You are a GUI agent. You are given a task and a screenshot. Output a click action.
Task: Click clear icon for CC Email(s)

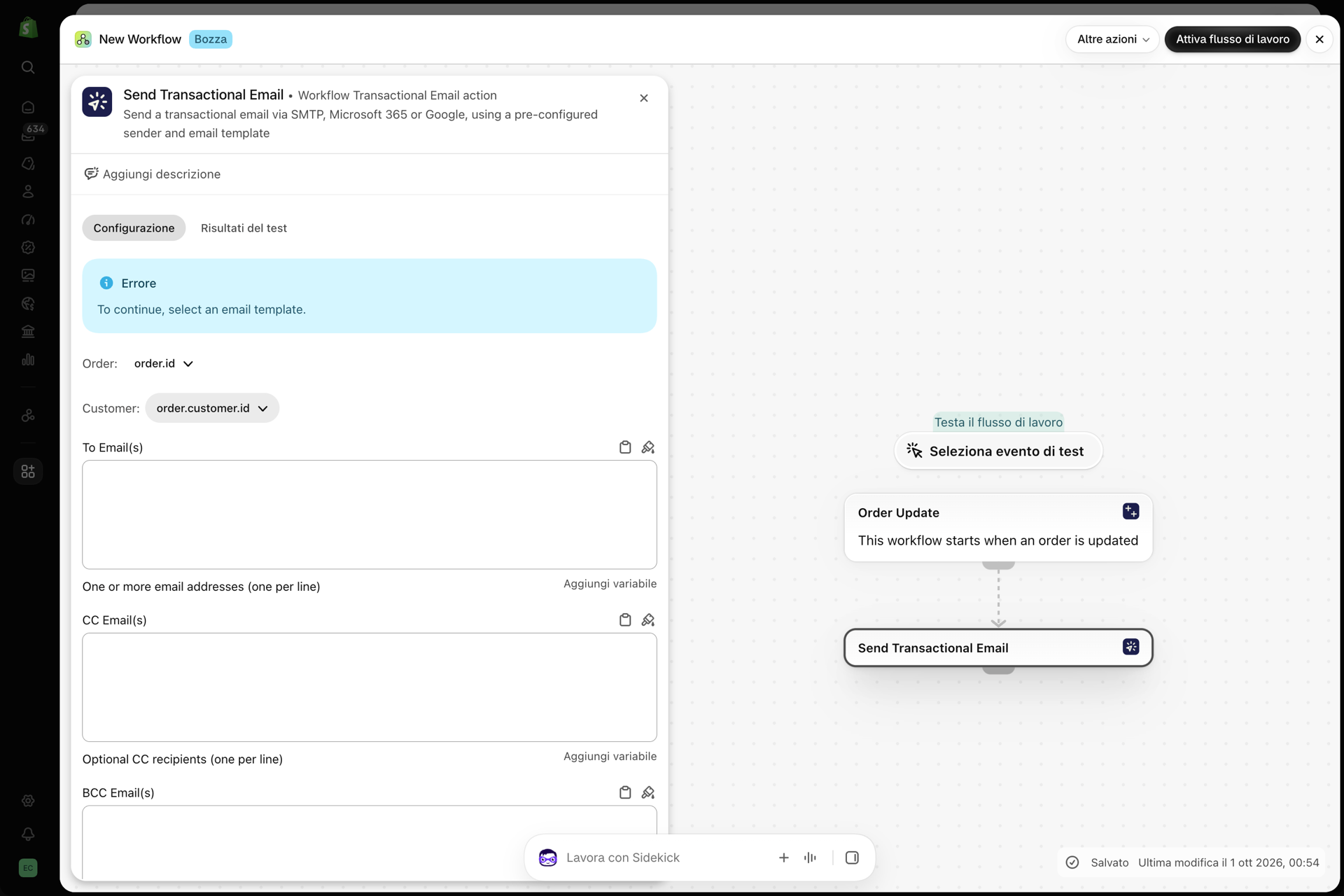648,619
